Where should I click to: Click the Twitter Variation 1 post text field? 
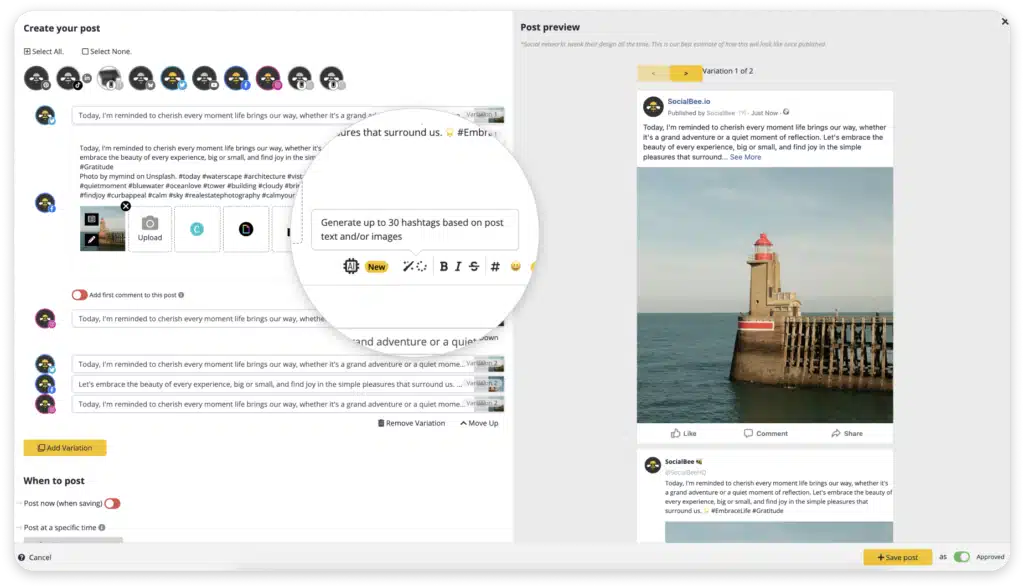(287, 115)
